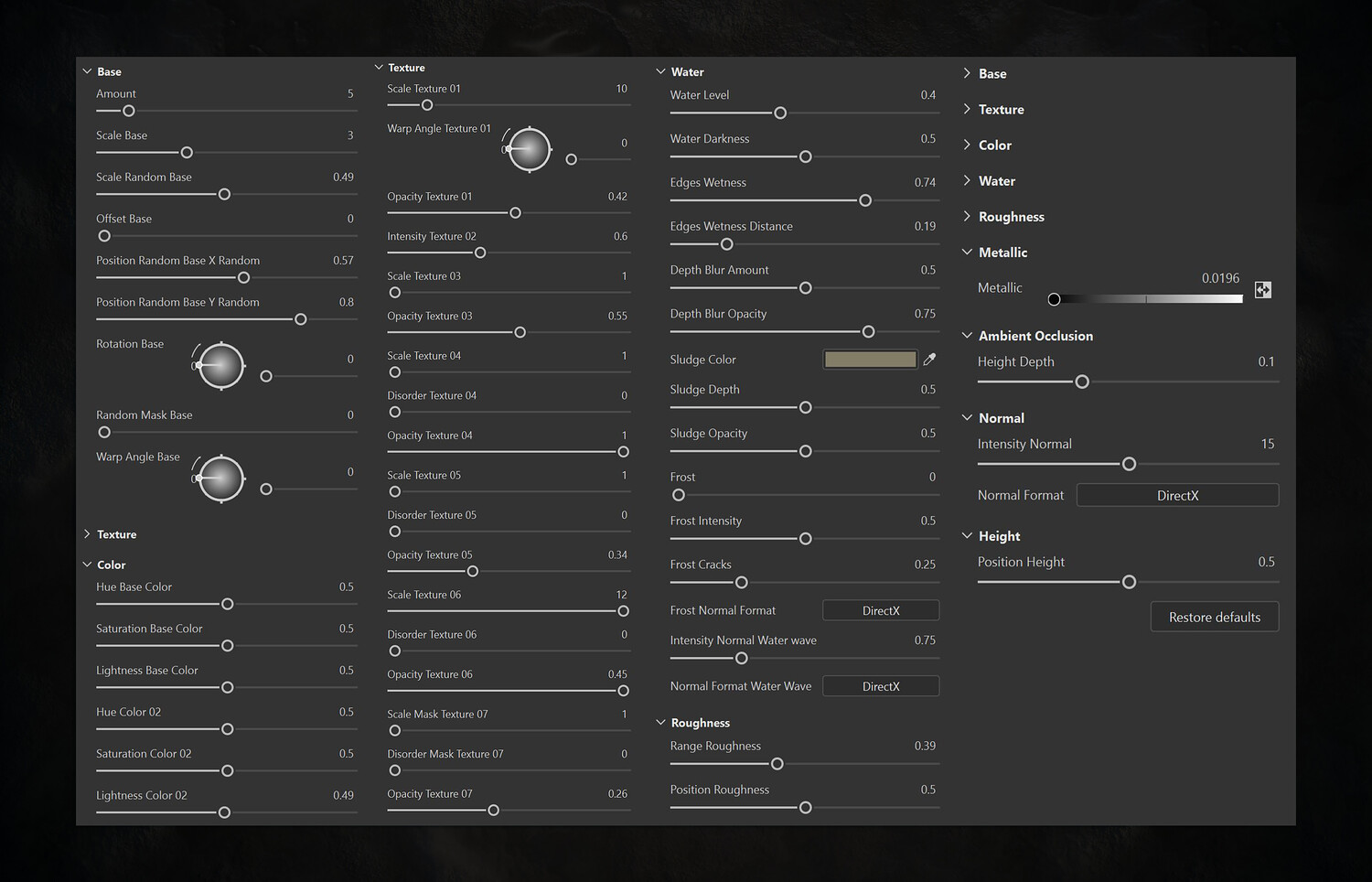Screen dimensions: 1372x882
Task: Collapse the Metallic section
Action: pos(968,253)
